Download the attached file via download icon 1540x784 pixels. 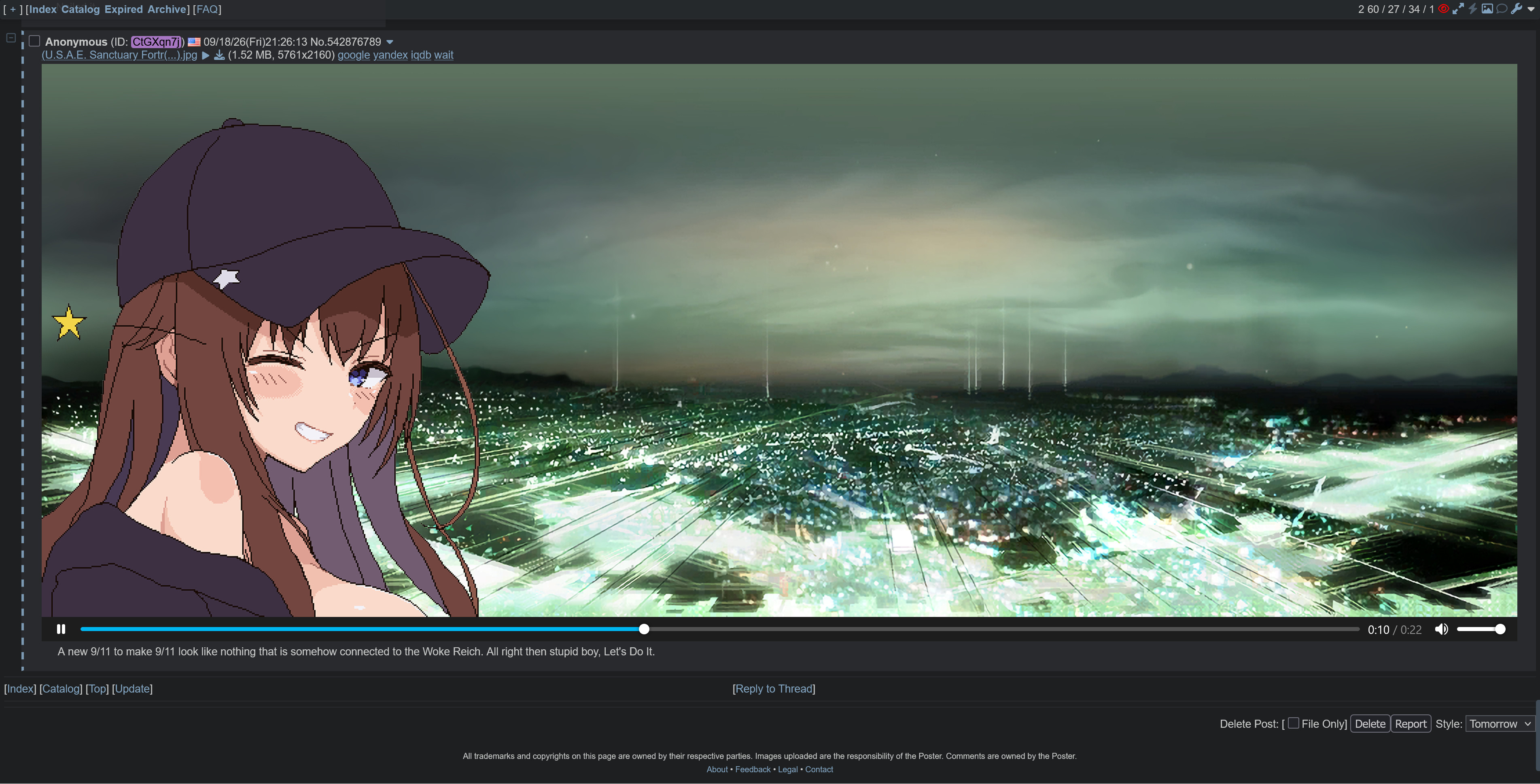click(219, 55)
